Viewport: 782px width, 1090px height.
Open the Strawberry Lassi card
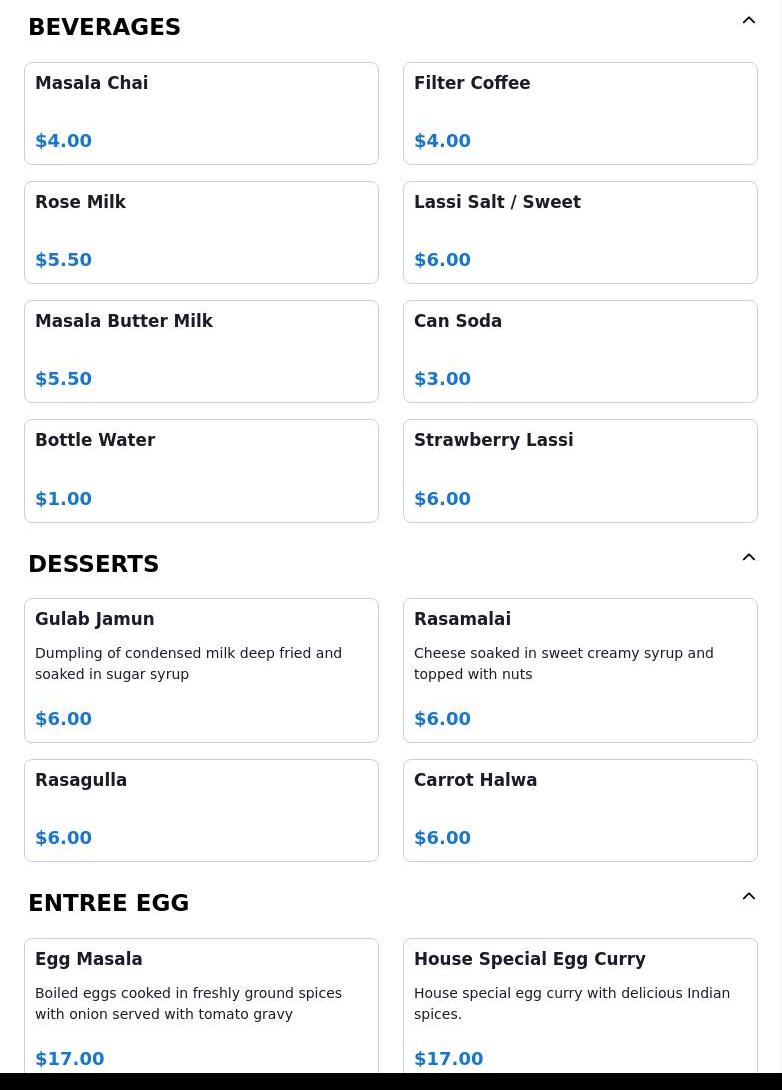[x=580, y=470]
